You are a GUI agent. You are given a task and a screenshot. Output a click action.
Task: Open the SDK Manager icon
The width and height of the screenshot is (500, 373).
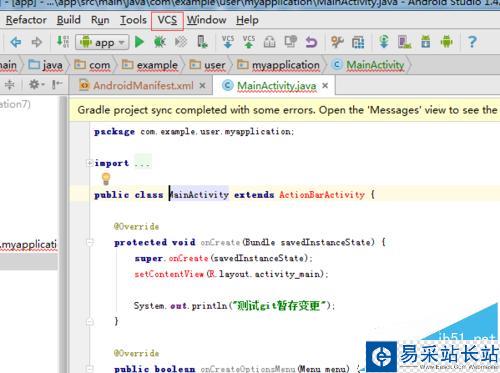425,42
